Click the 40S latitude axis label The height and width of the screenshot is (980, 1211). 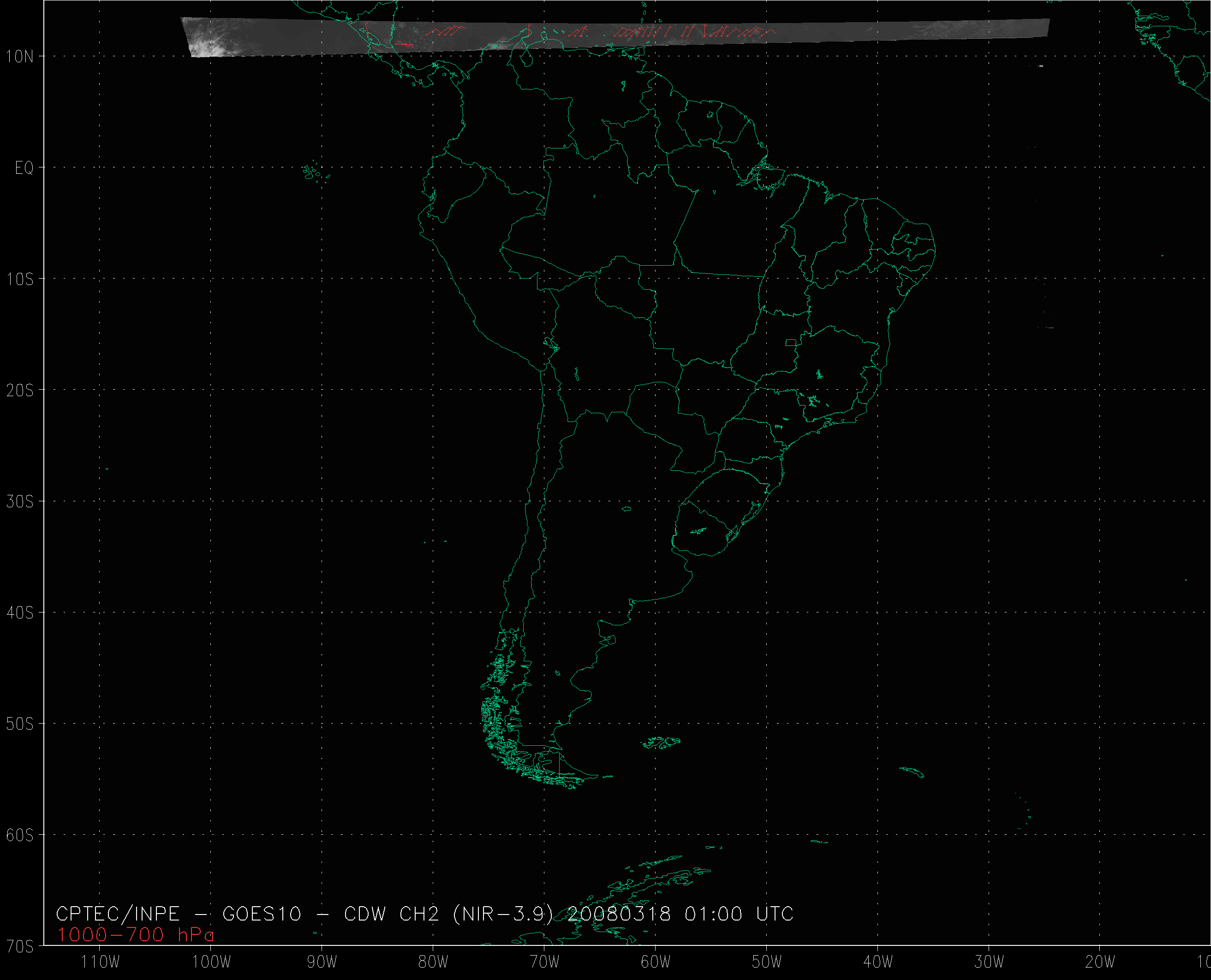[20, 612]
